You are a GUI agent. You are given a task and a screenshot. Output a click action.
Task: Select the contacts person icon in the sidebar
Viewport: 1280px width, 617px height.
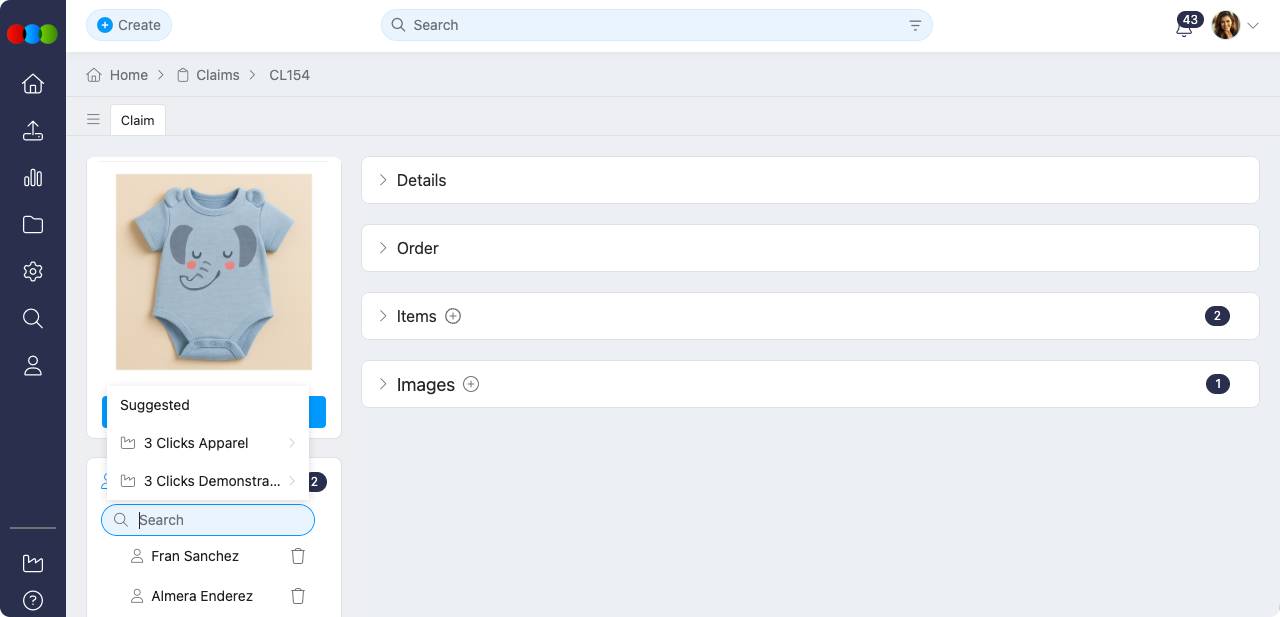[x=32, y=365]
